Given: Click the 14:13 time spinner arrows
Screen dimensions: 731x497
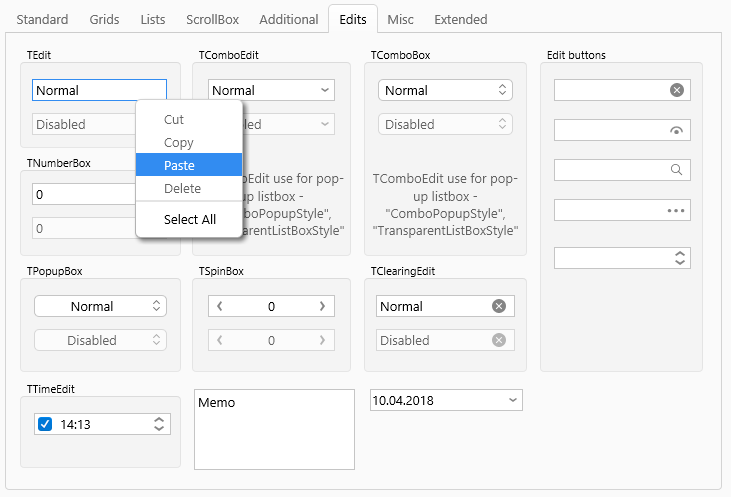Looking at the screenshot, I should pyautogui.click(x=159, y=424).
